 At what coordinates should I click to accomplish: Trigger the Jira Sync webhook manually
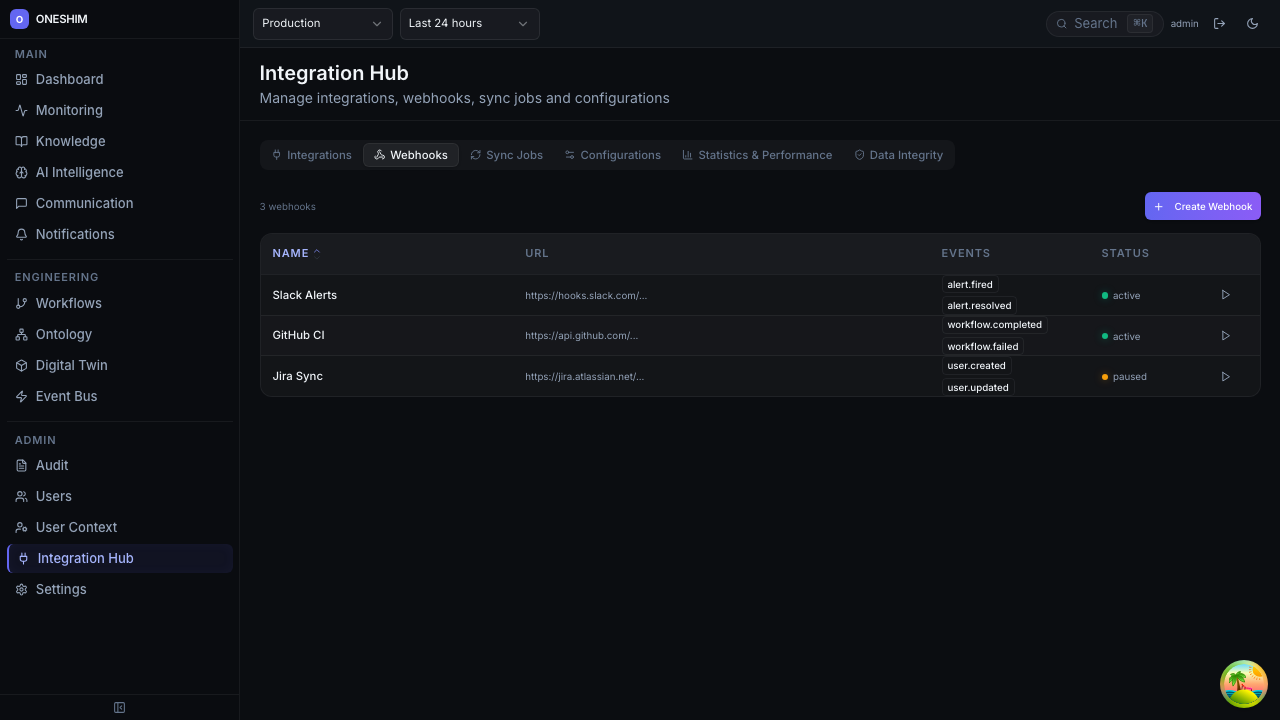coord(1225,376)
